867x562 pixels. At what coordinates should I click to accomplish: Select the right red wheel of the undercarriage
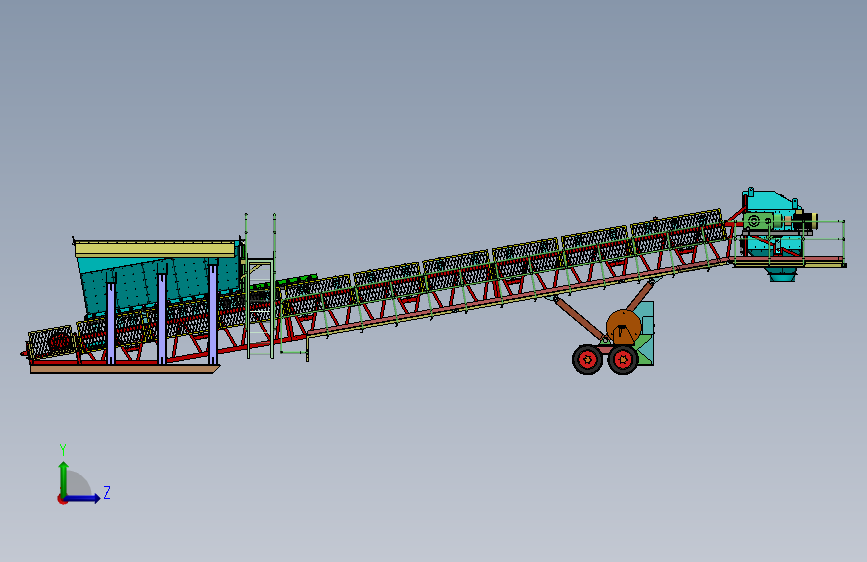tap(623, 360)
